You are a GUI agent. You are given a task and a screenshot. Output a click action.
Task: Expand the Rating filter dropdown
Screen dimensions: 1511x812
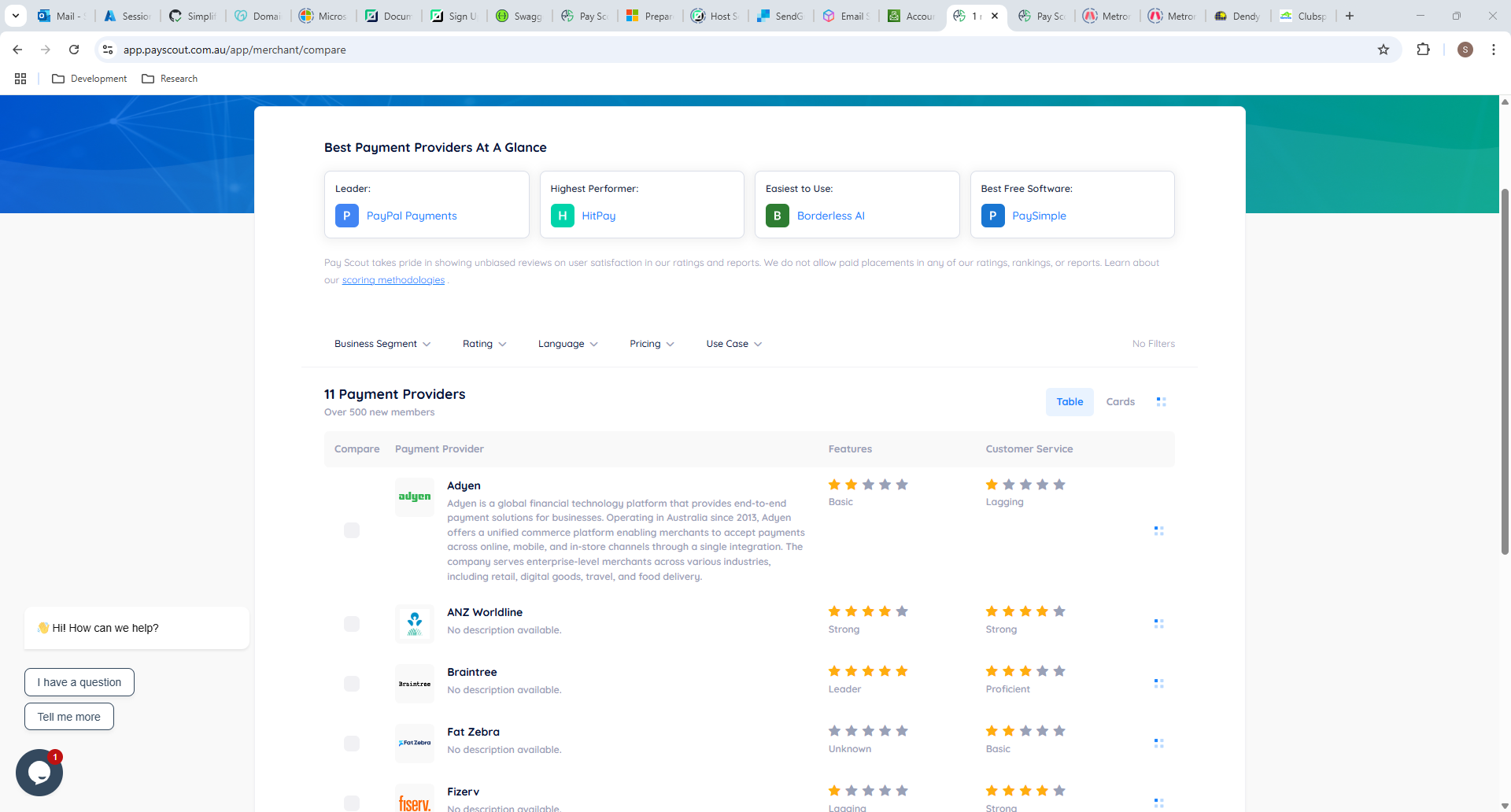485,344
